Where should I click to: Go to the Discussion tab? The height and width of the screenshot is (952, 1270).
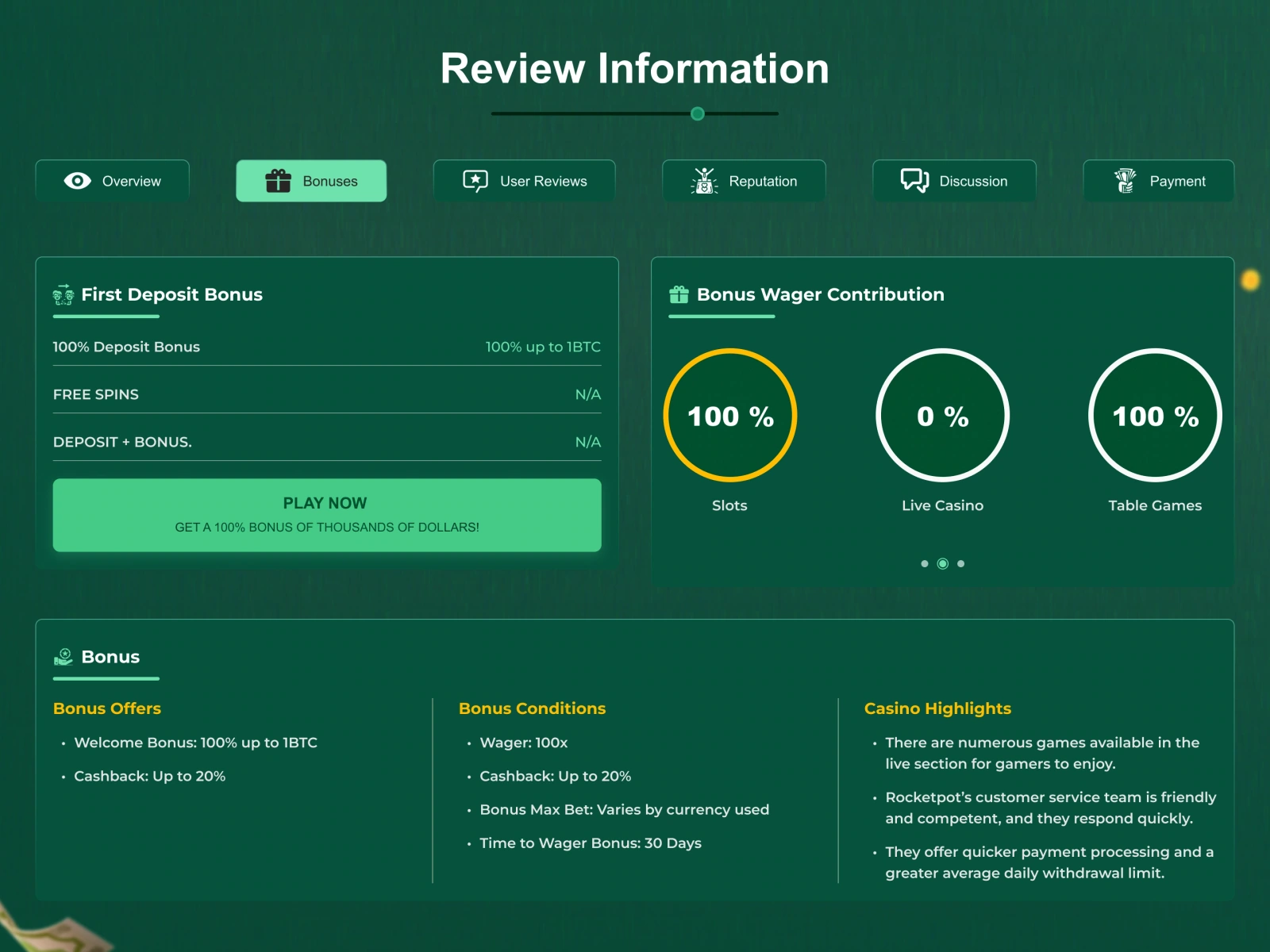954,181
